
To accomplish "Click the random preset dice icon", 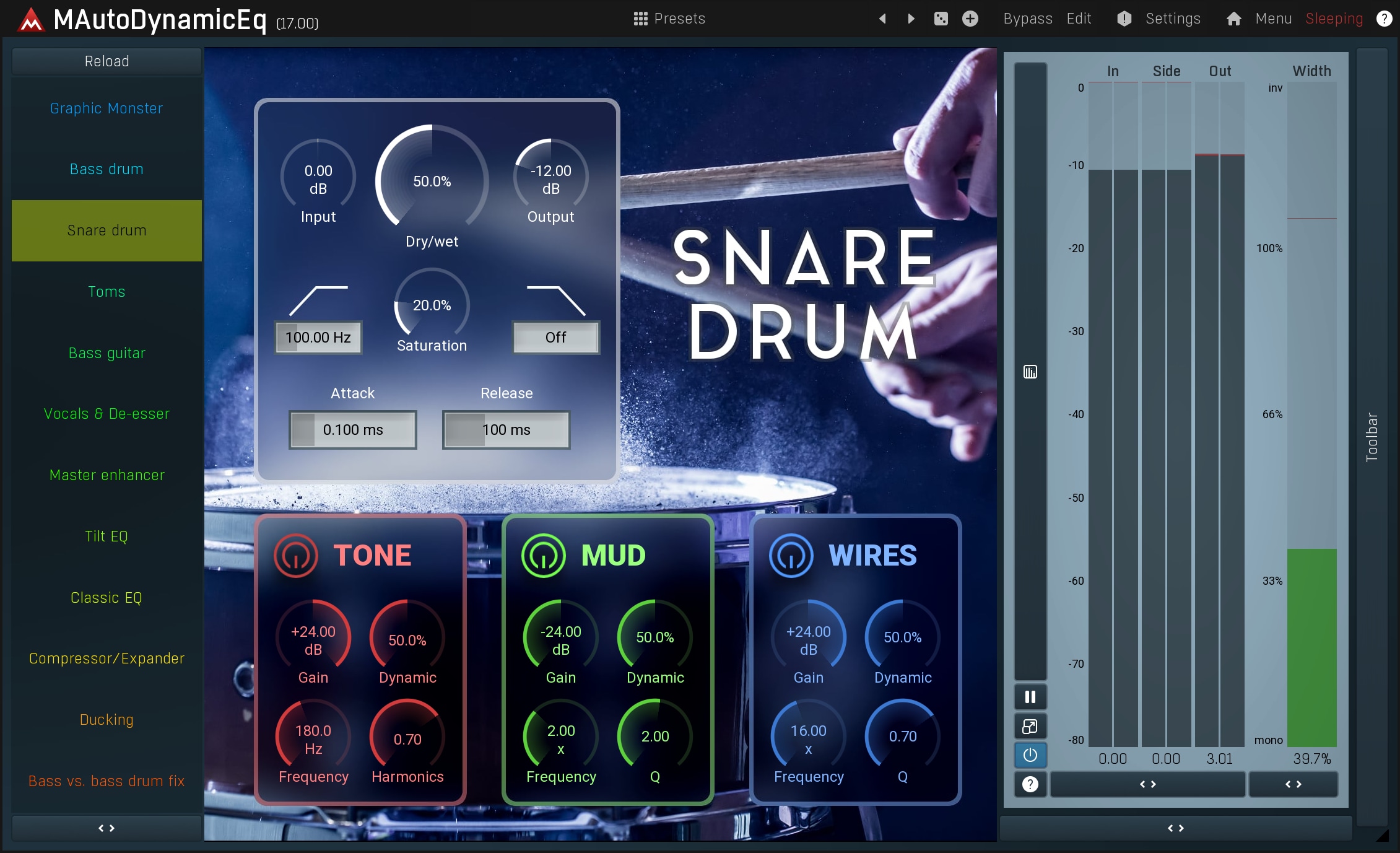I will [x=941, y=19].
